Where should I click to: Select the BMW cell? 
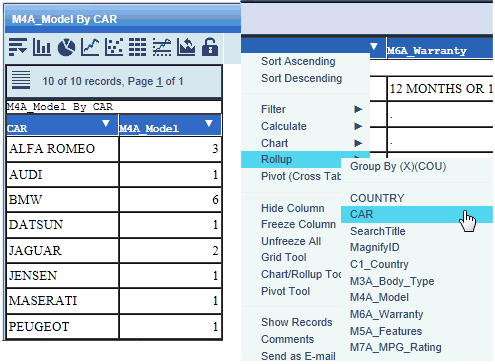point(62,200)
